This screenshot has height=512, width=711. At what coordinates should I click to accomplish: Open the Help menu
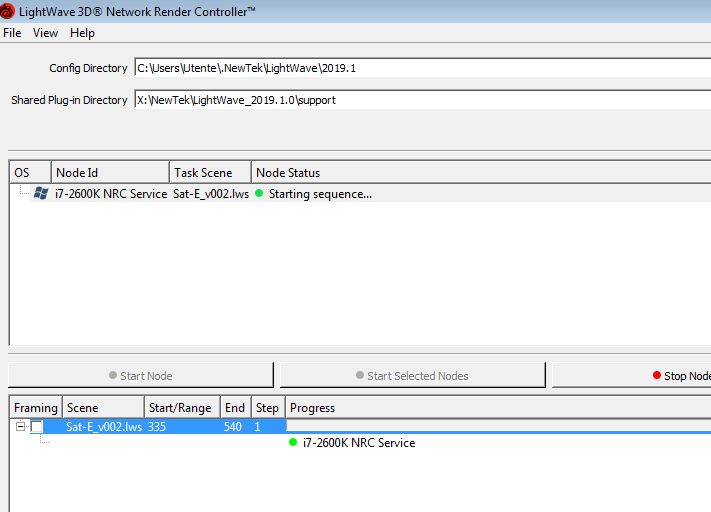[x=82, y=33]
